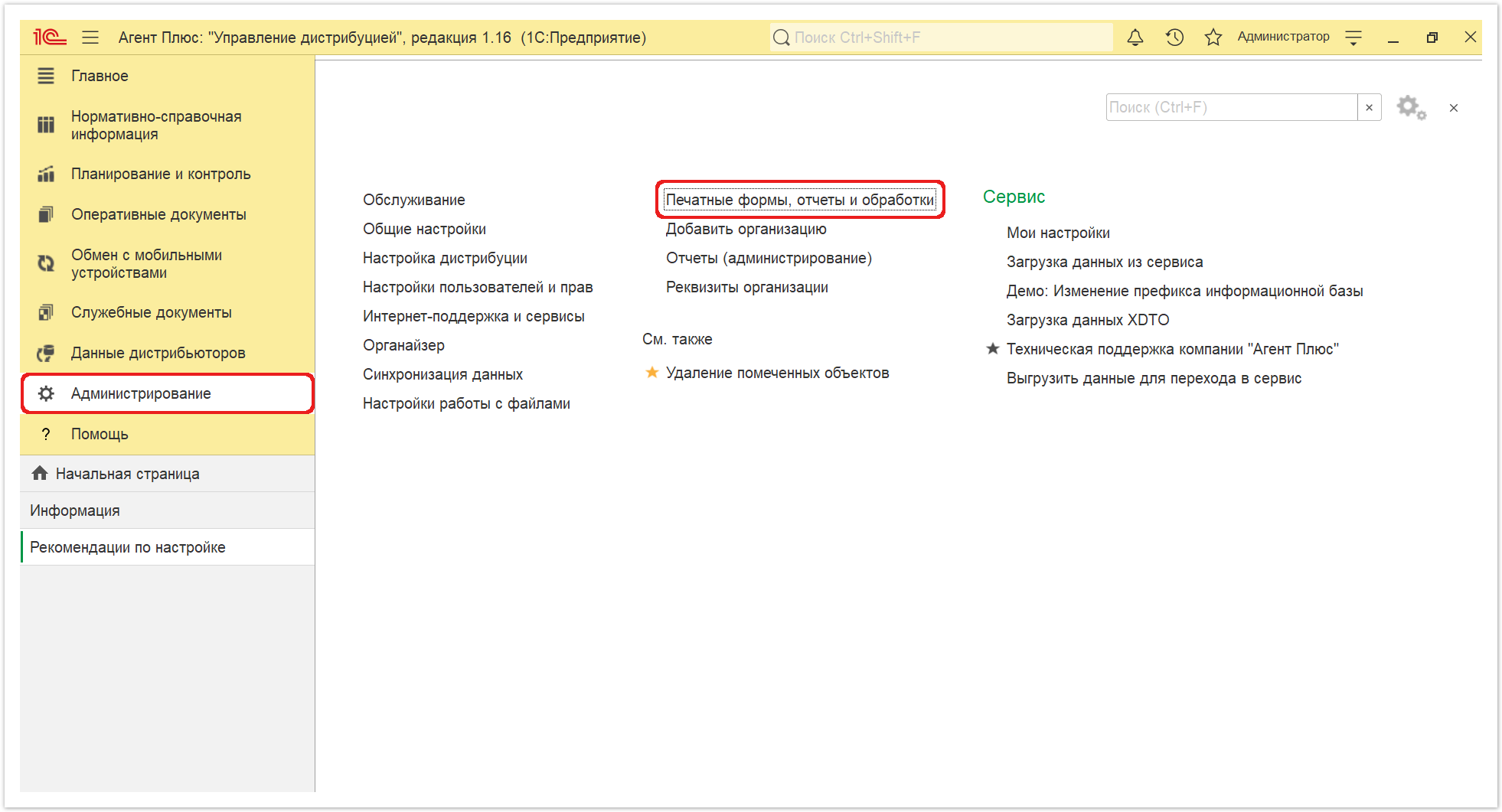This screenshot has width=1502, height=812.
Task: Close the functions panel with X
Action: coord(1454,108)
